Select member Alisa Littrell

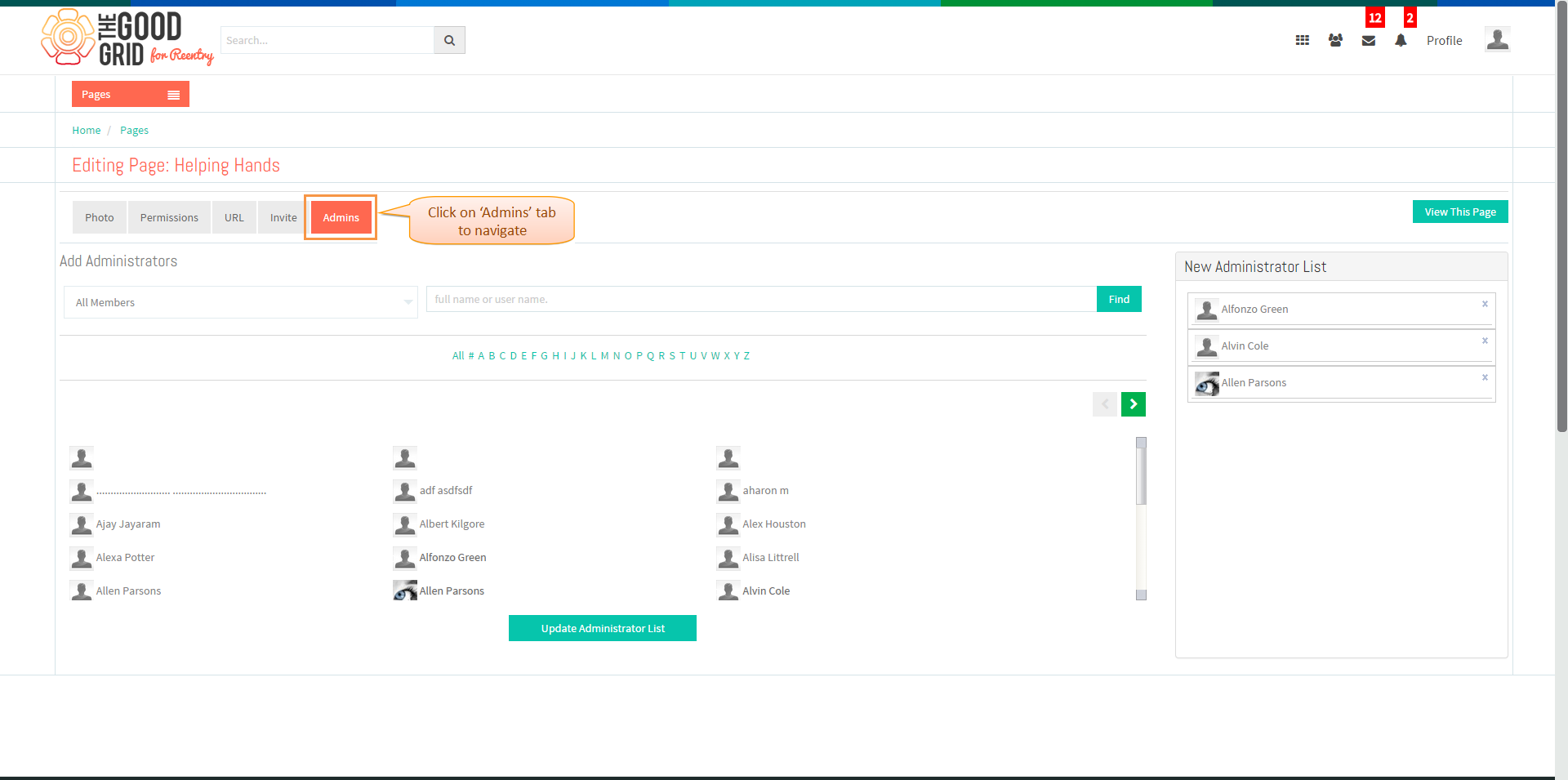[x=771, y=557]
